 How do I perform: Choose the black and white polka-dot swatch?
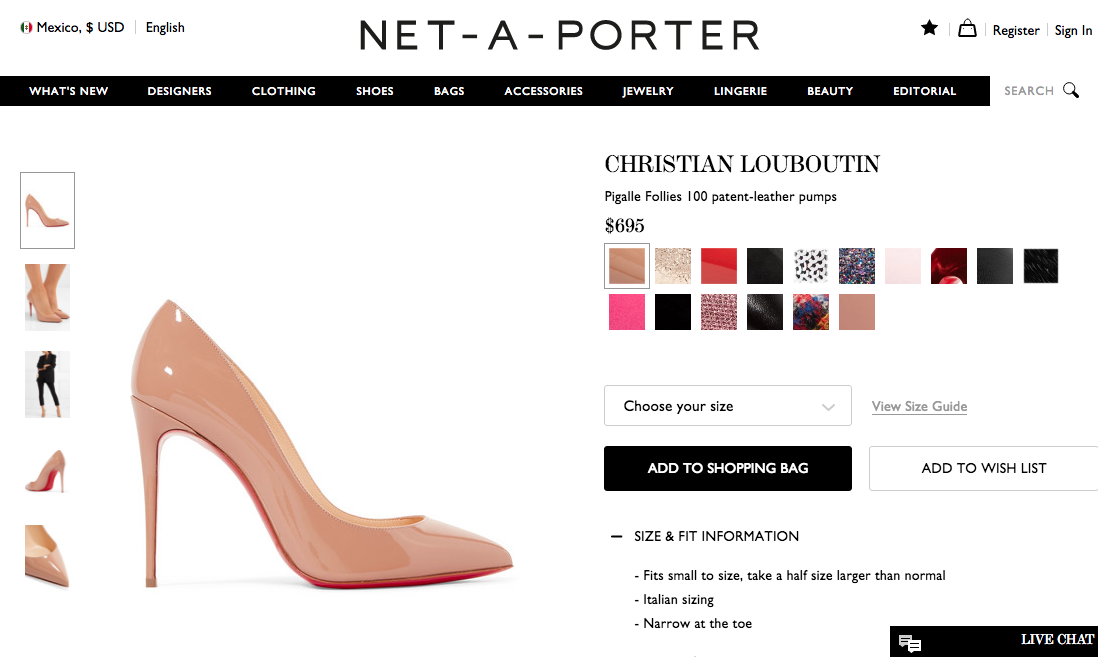point(811,266)
